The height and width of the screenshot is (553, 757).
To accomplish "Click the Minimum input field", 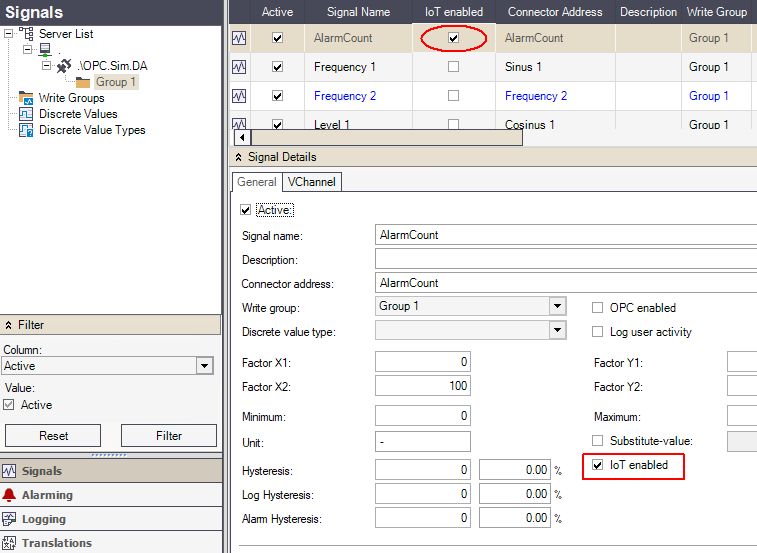I will tap(423, 416).
